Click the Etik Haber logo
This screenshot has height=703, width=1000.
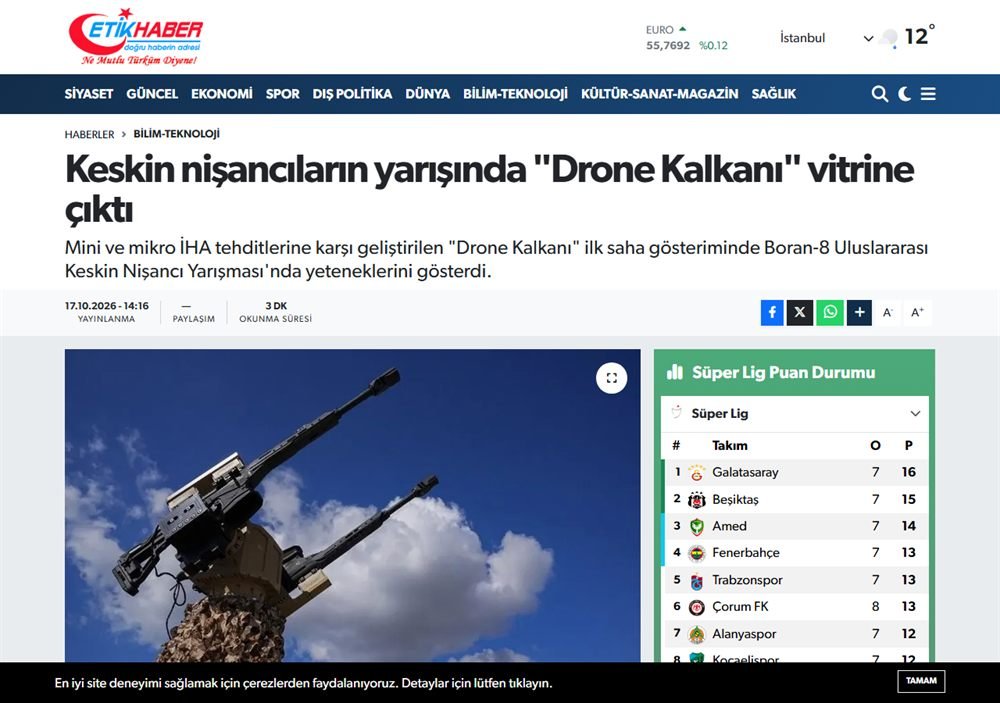136,37
